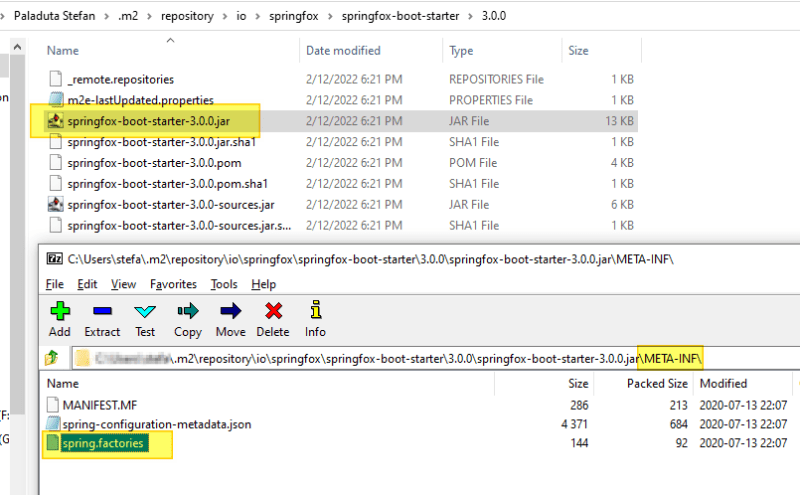Click the 3.0.0 breadcrumb segment
The image size is (800, 495).
pos(494,16)
